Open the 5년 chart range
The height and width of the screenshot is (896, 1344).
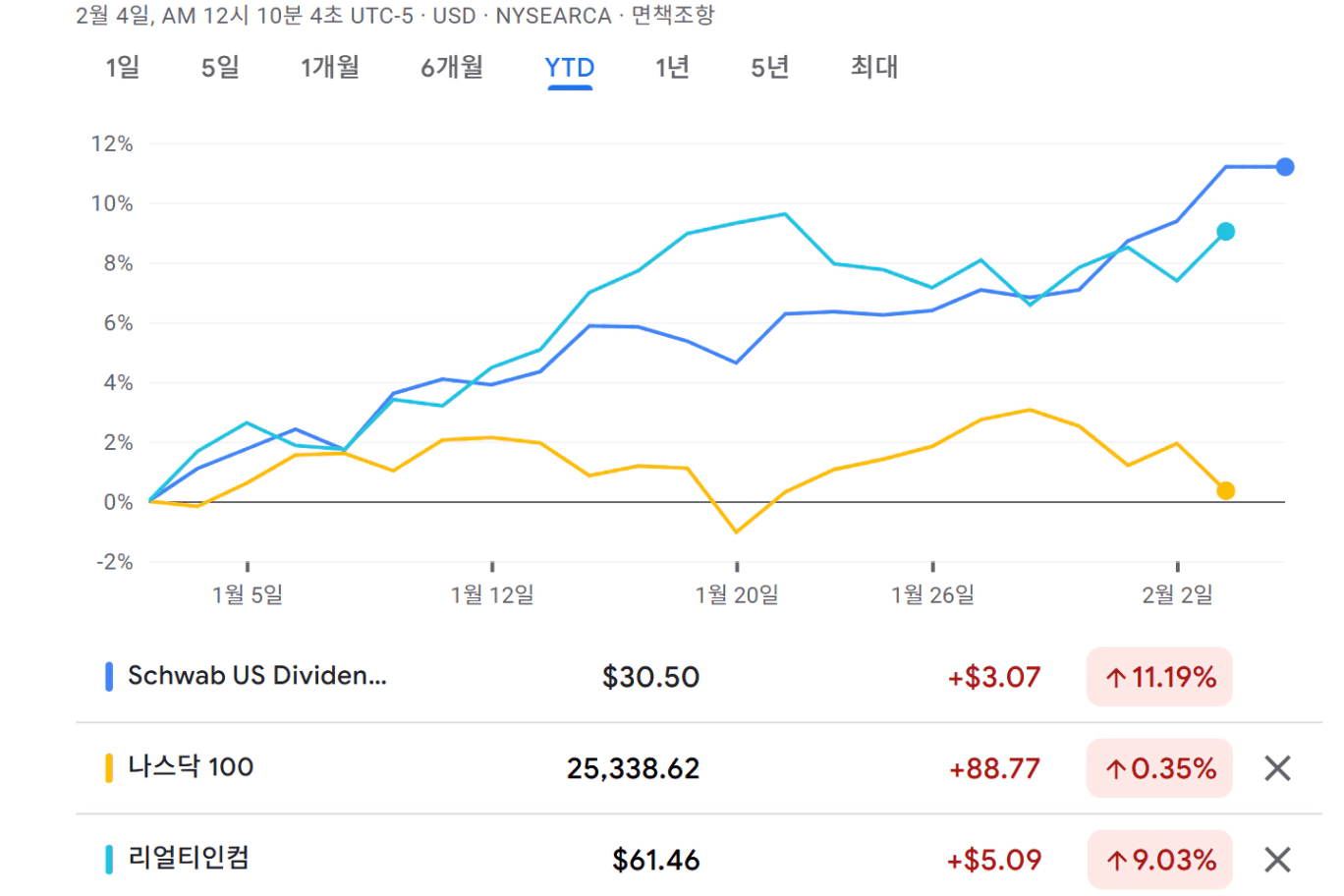tap(769, 67)
